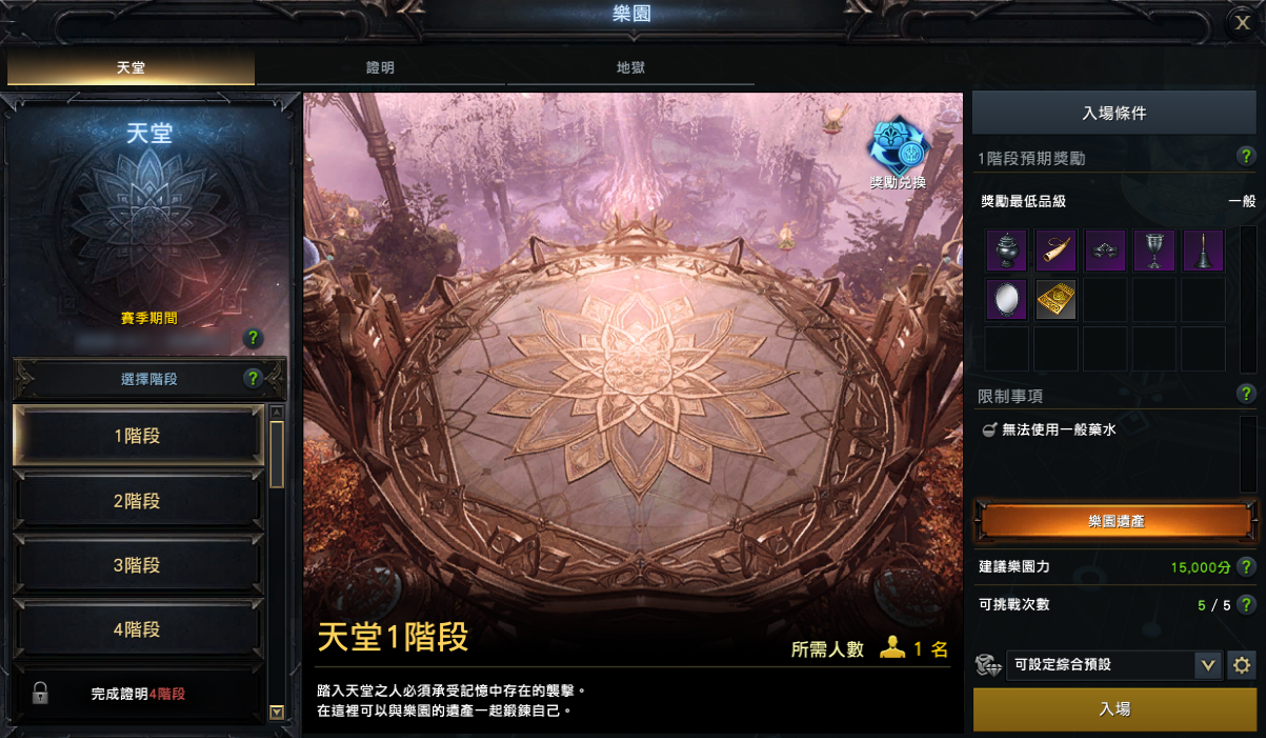Select 3階段 in stage list

138,566
